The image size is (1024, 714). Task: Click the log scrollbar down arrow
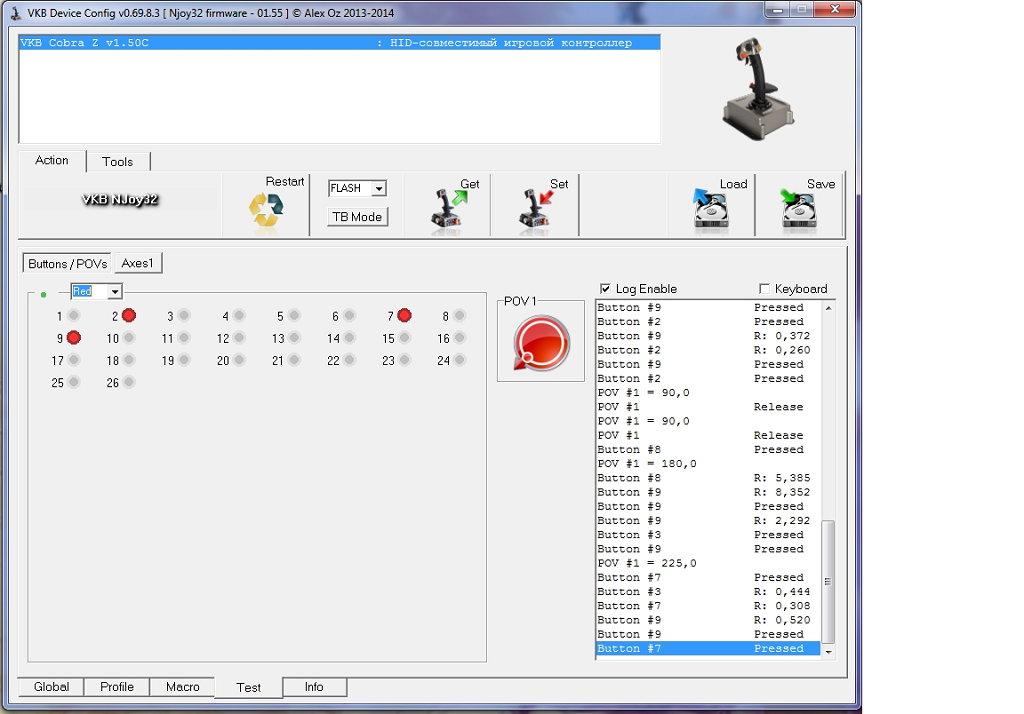tap(828, 651)
